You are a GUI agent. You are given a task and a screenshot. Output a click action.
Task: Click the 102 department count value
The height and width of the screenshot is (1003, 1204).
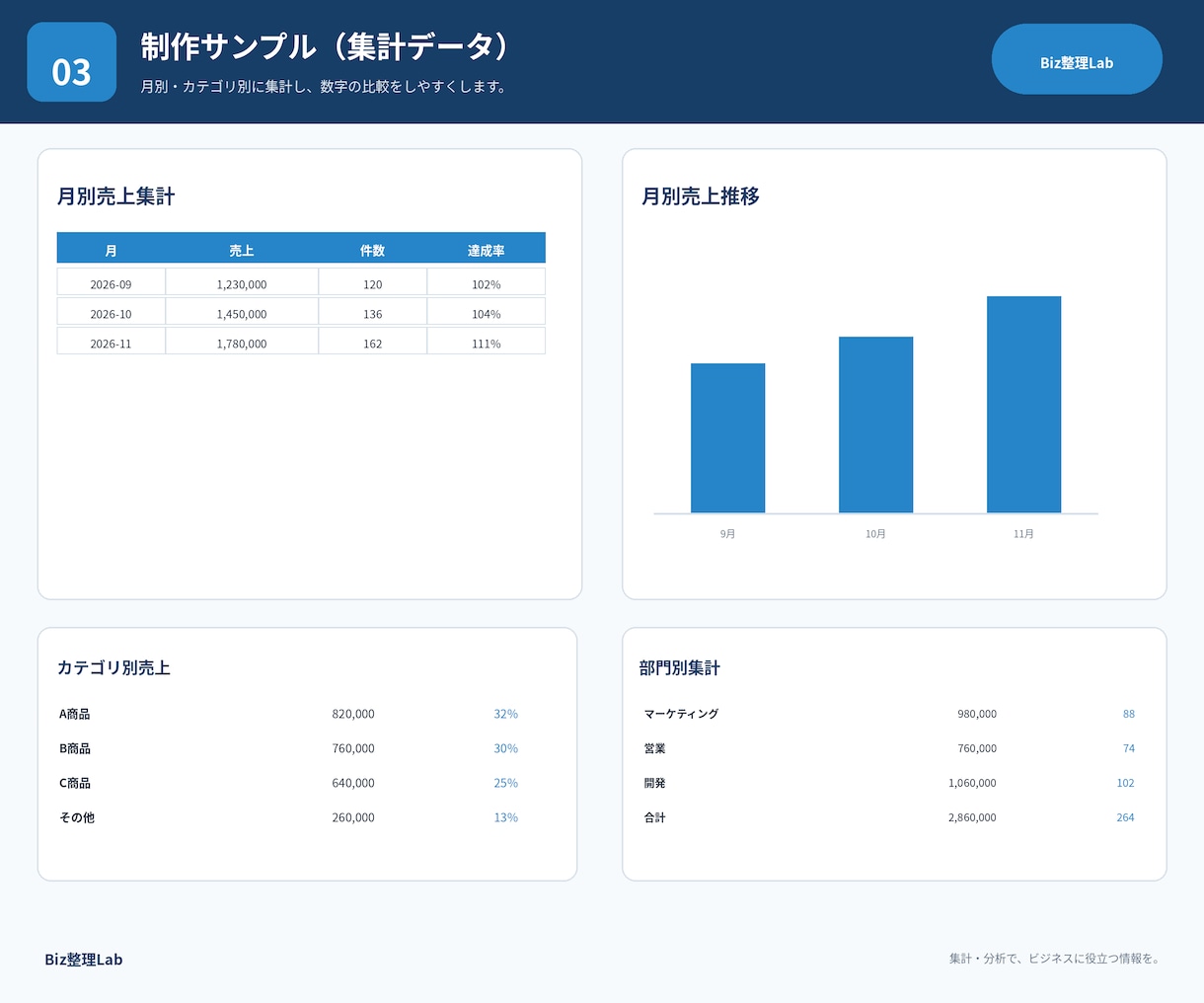(1125, 783)
